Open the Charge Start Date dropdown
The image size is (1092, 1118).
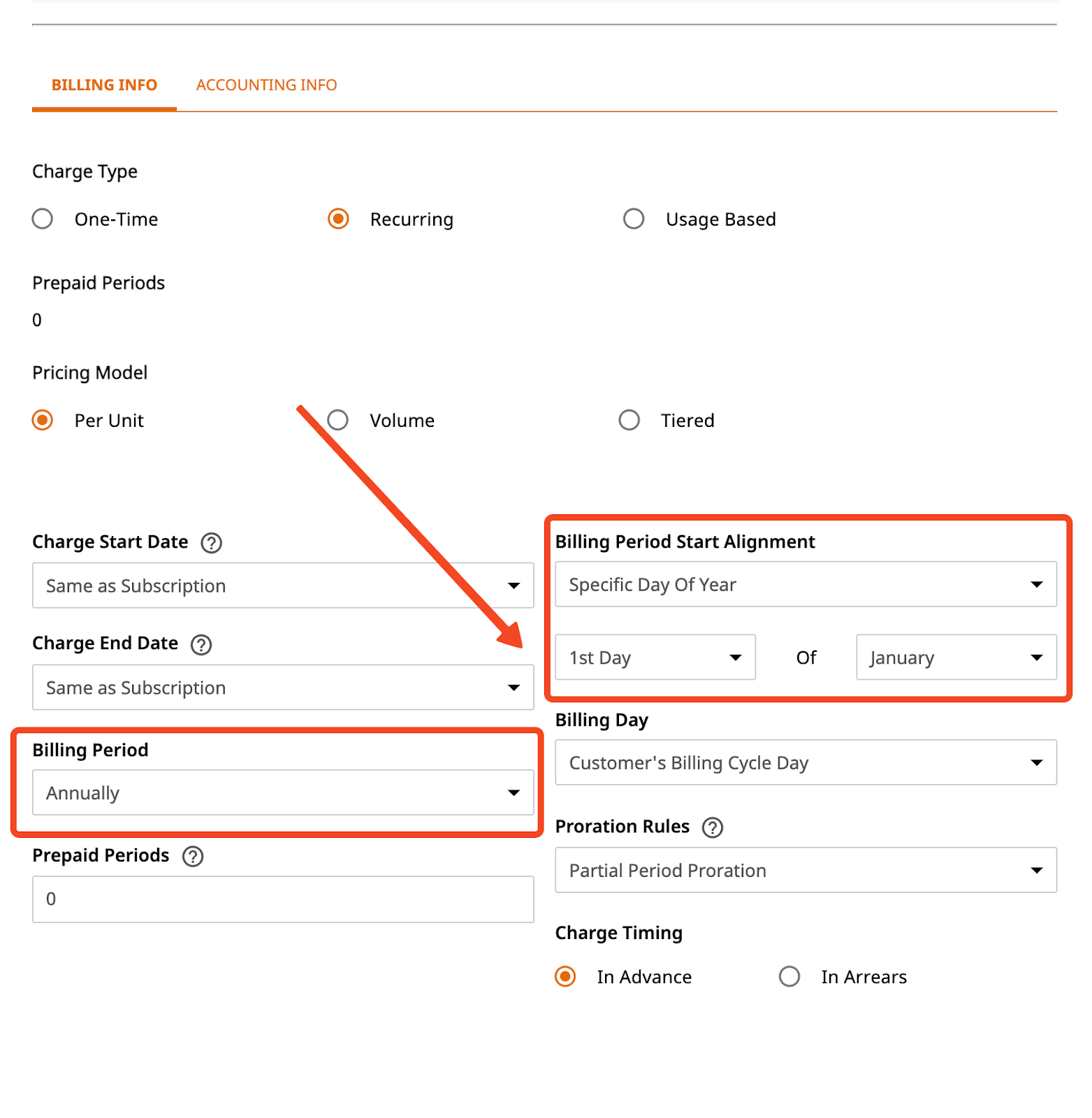click(x=283, y=586)
